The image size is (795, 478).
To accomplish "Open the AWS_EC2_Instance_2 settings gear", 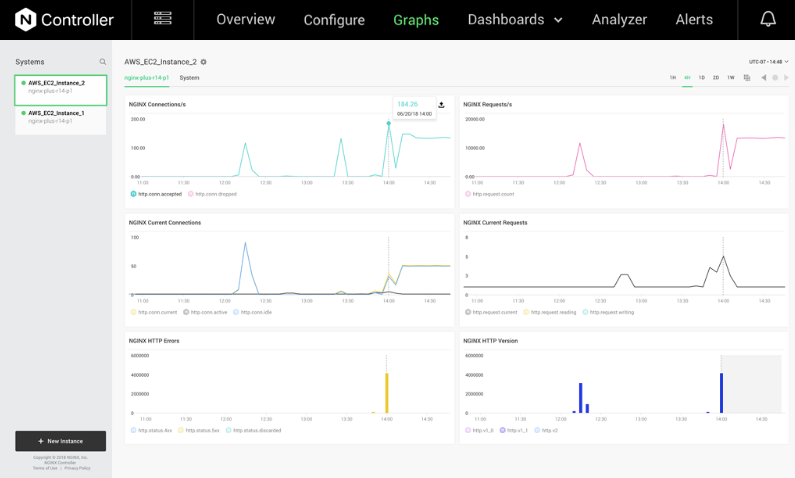I will [x=204, y=62].
